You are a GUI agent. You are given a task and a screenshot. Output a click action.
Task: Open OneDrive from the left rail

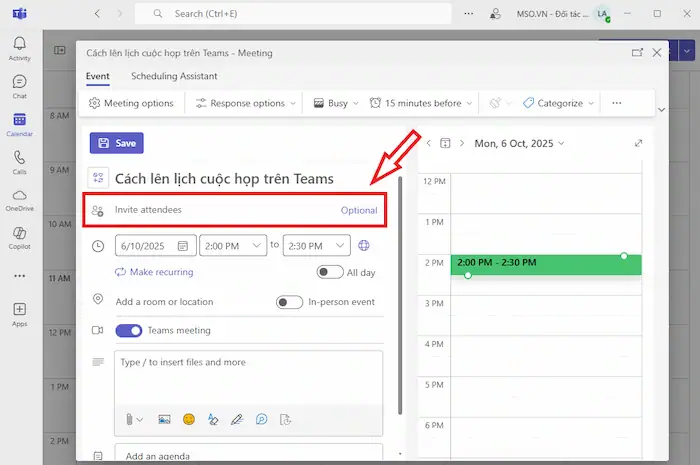(x=19, y=199)
